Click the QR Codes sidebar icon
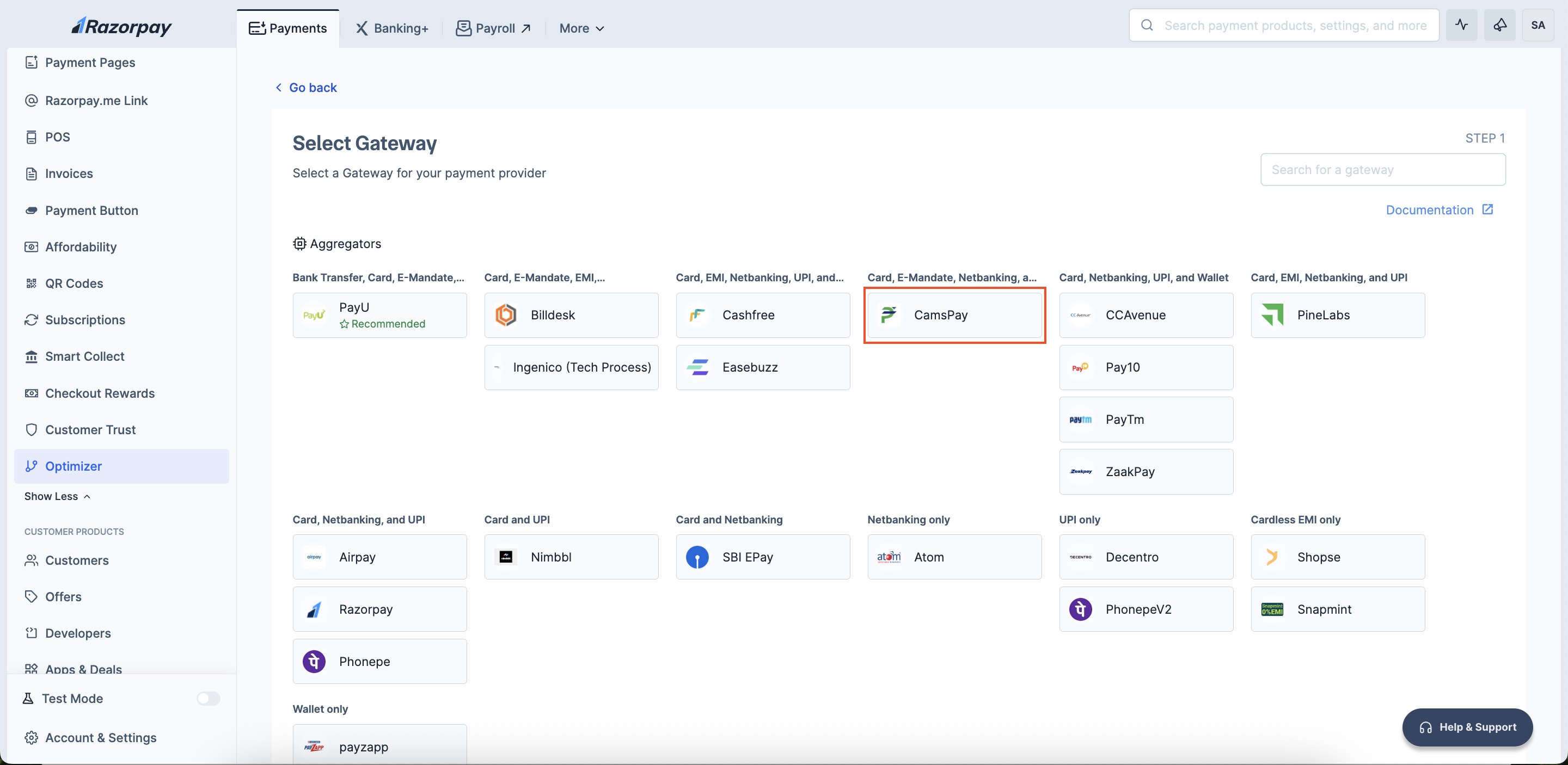1568x765 pixels. pos(31,283)
